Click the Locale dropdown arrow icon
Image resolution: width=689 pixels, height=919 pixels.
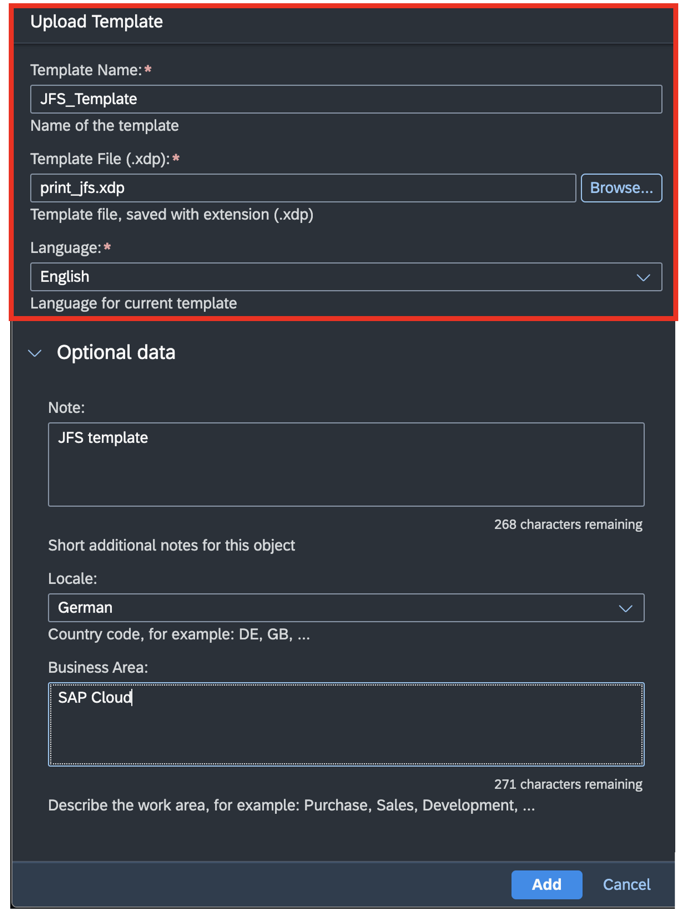(625, 608)
